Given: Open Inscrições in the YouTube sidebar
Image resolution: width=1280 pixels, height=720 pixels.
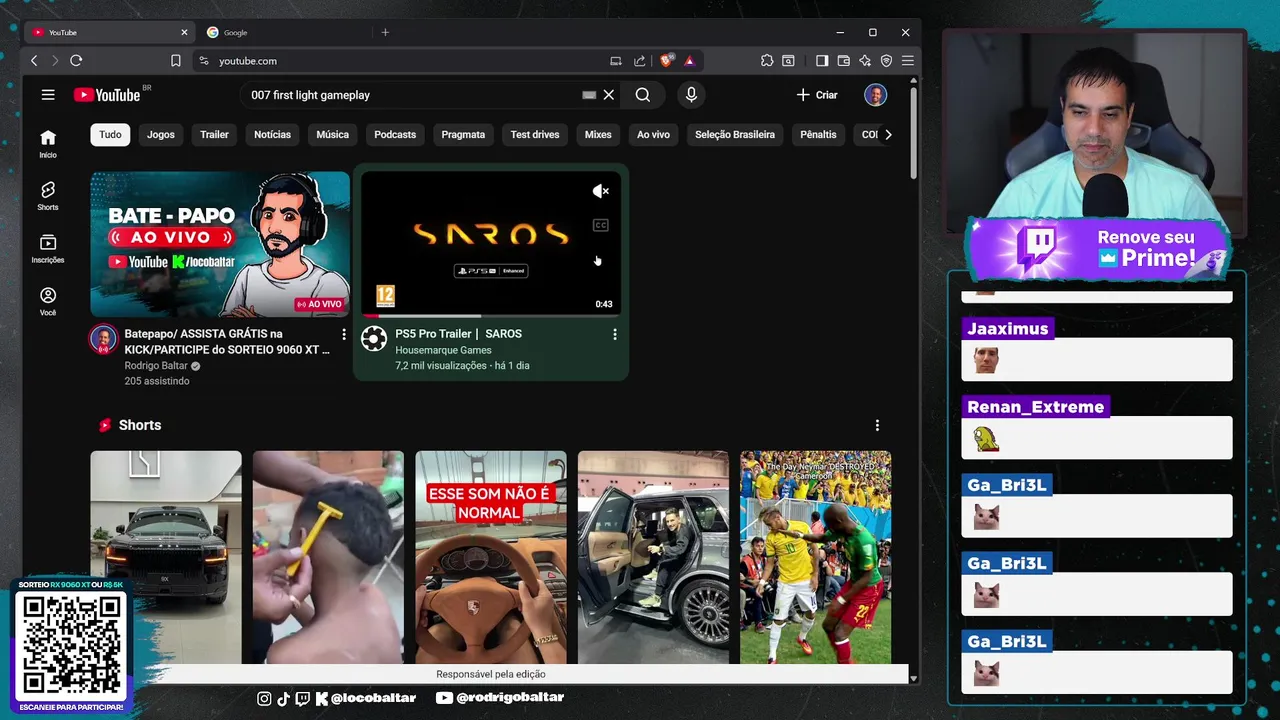Looking at the screenshot, I should pos(48,249).
